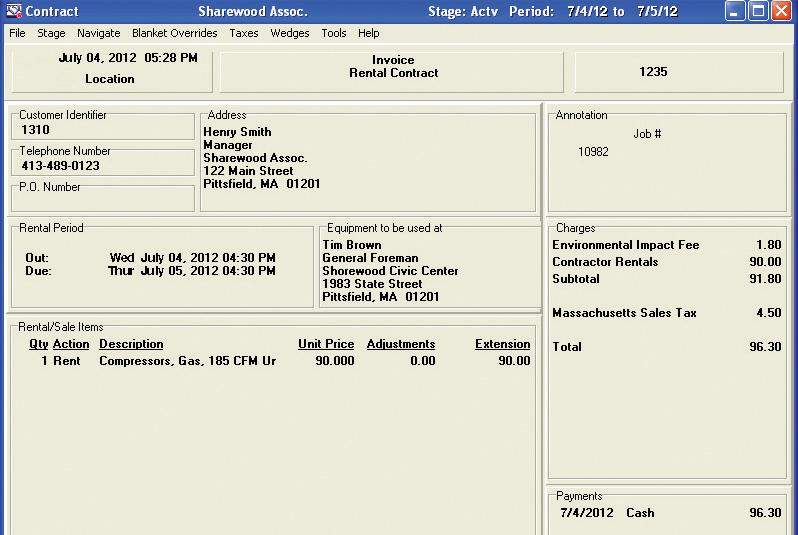Click the Contract app icon in title bar
The width and height of the screenshot is (798, 535).
(x=14, y=11)
